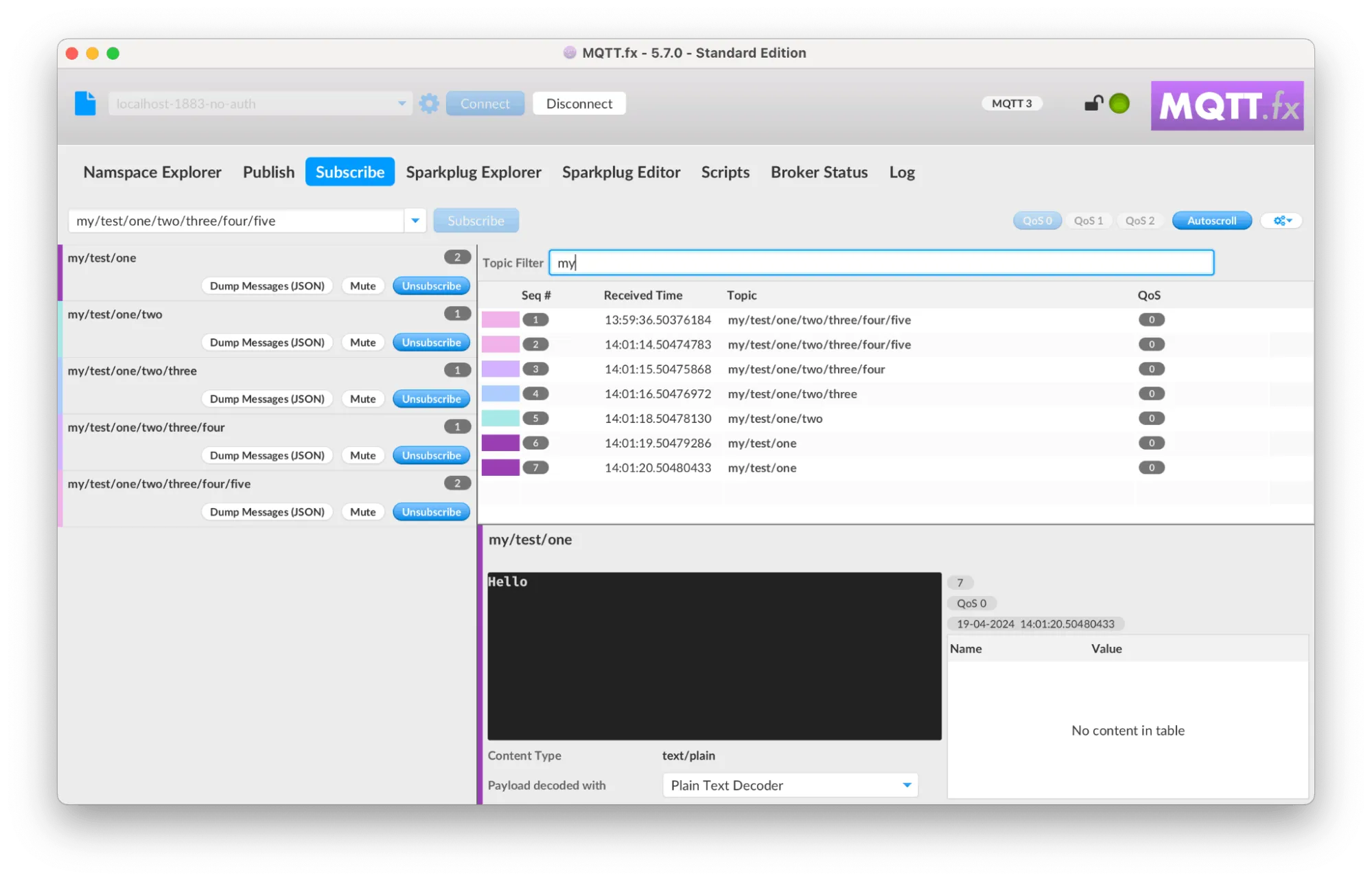Open the localhost-1883-no-auth profile dropdown
The image size is (1372, 881).
[x=402, y=104]
